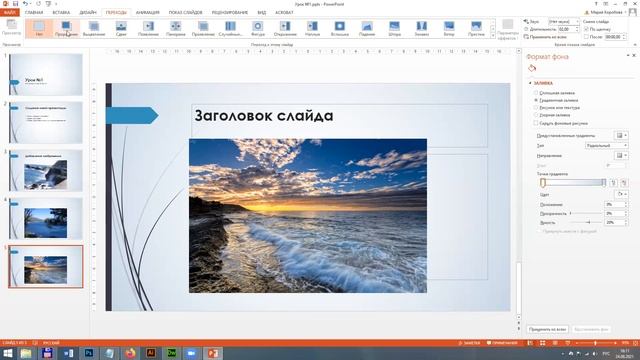Apply the 'Сдвиг' transition
The width and height of the screenshot is (640, 360).
pyautogui.click(x=121, y=29)
